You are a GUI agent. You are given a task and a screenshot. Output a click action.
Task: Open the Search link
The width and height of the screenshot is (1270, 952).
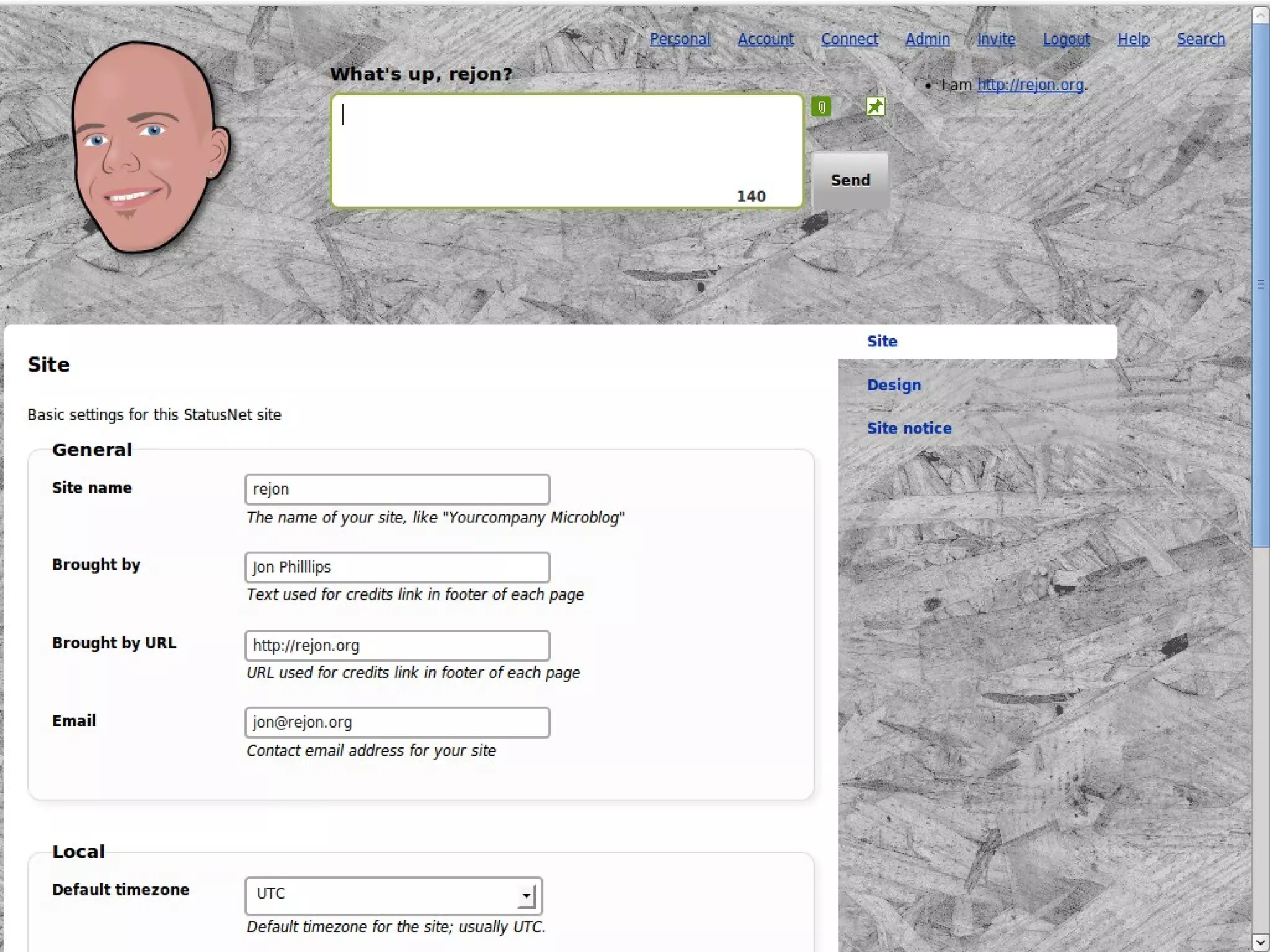pyautogui.click(x=1201, y=39)
